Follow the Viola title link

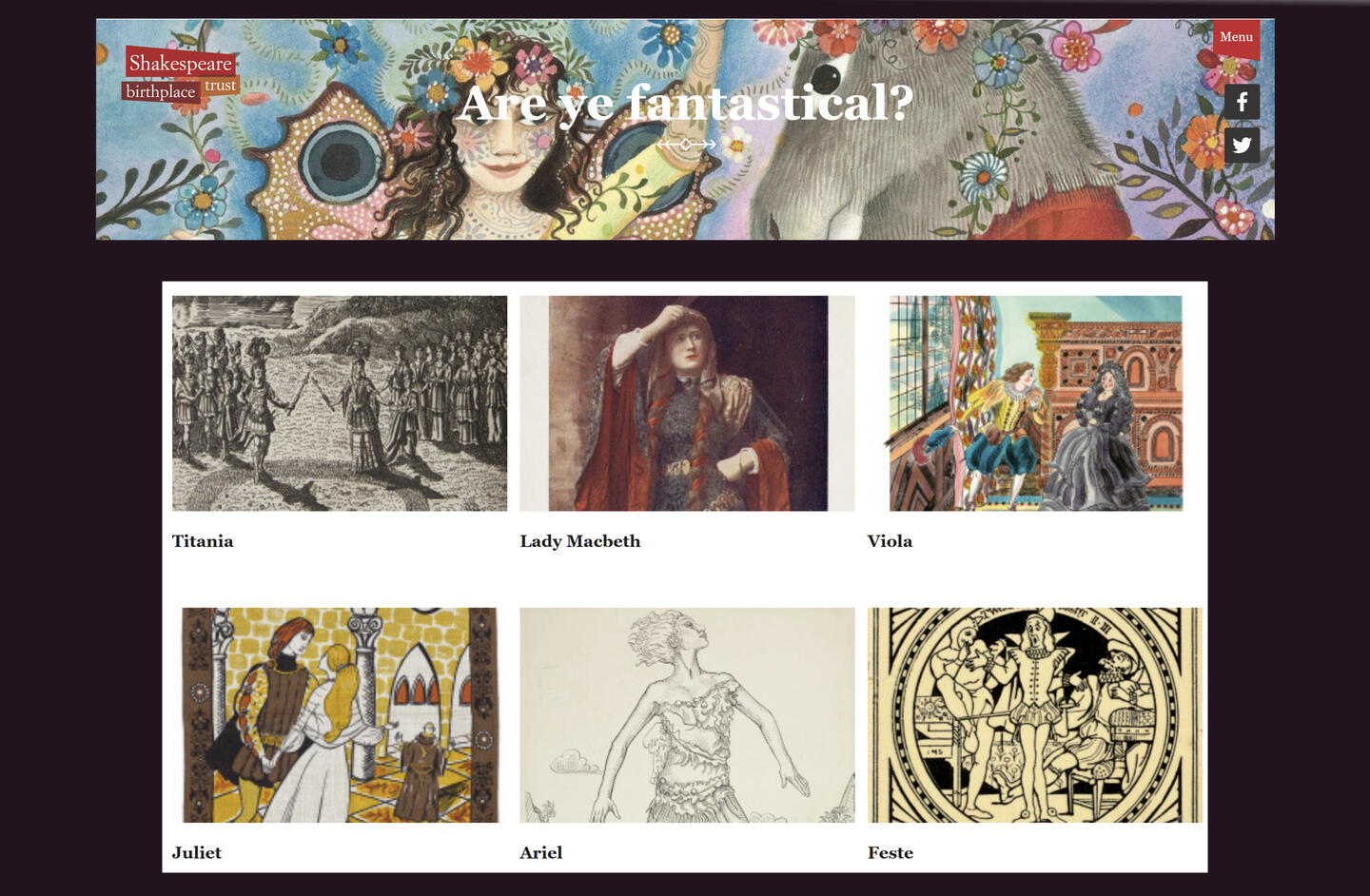890,541
